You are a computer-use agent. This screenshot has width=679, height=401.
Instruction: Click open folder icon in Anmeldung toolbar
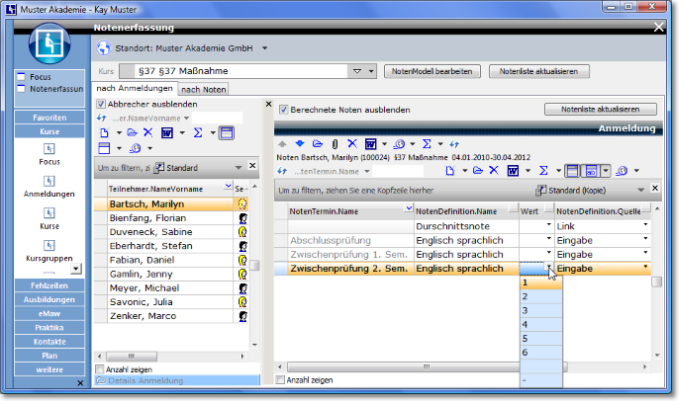click(317, 144)
